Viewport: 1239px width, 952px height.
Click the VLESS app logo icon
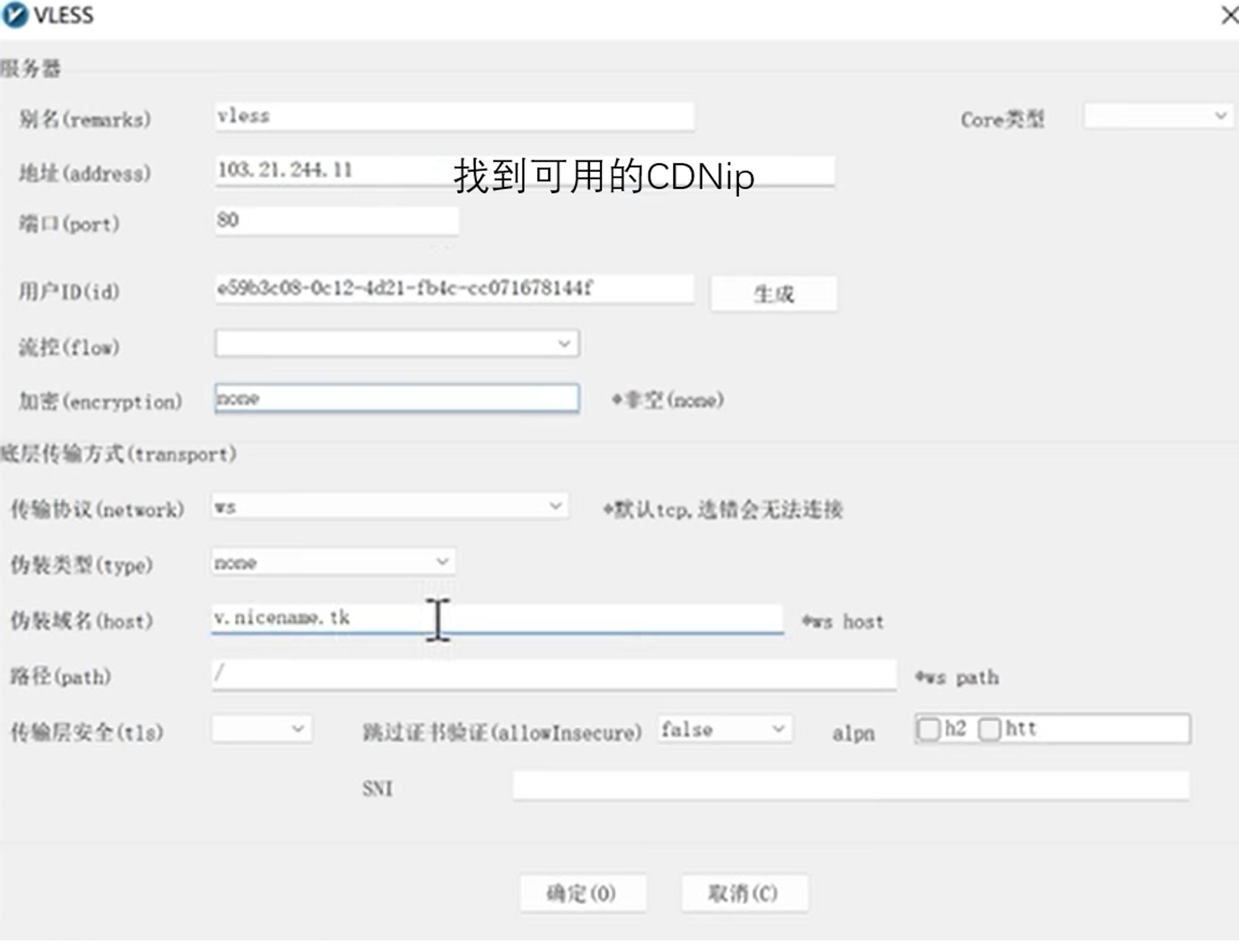[x=15, y=15]
